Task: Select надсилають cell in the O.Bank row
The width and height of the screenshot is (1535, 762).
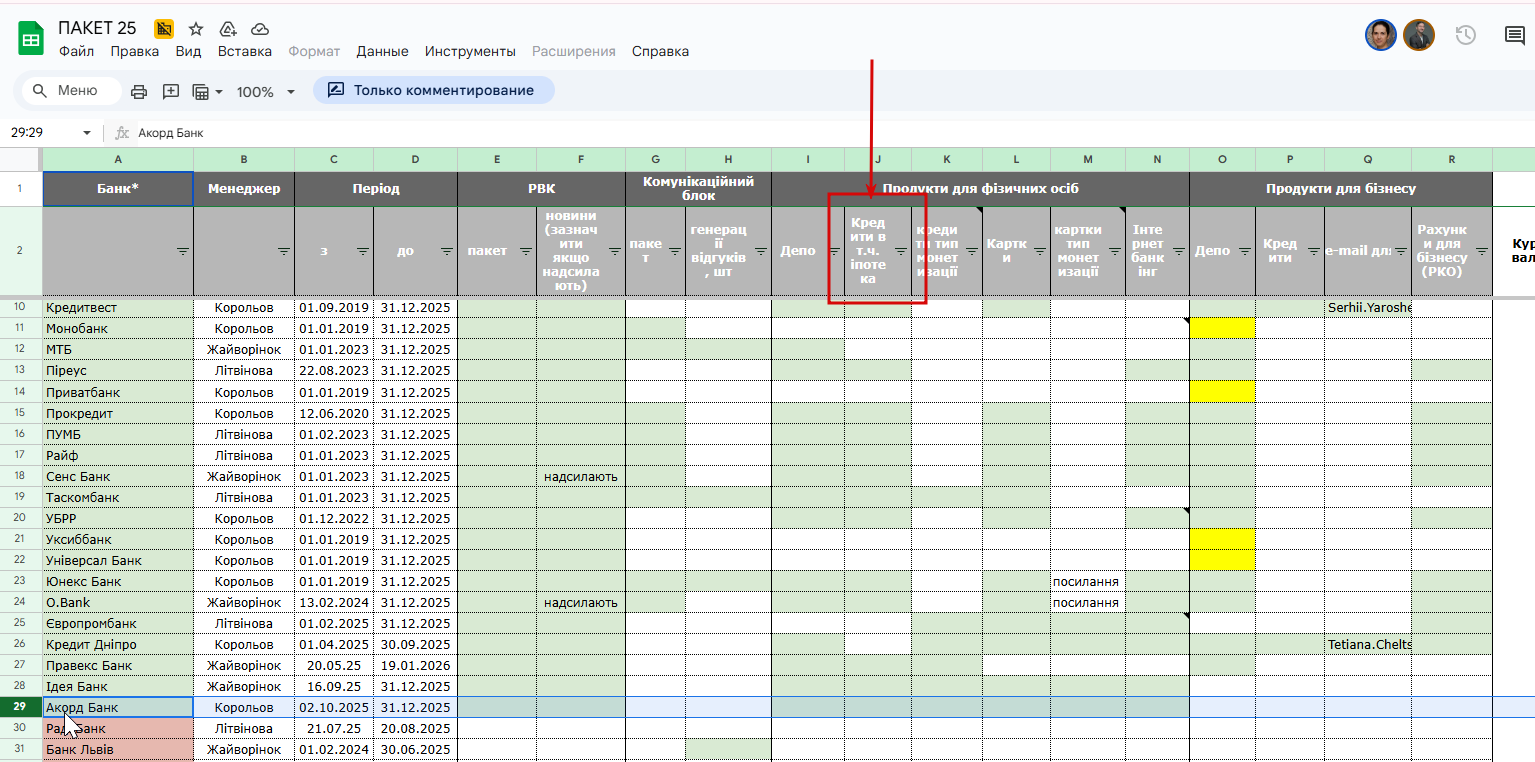Action: click(x=581, y=602)
